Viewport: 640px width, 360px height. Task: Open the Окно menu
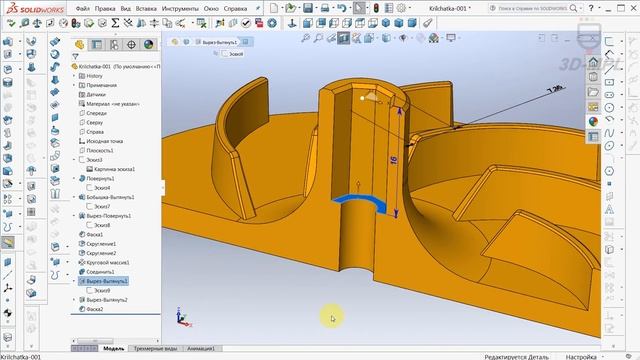click(211, 8)
